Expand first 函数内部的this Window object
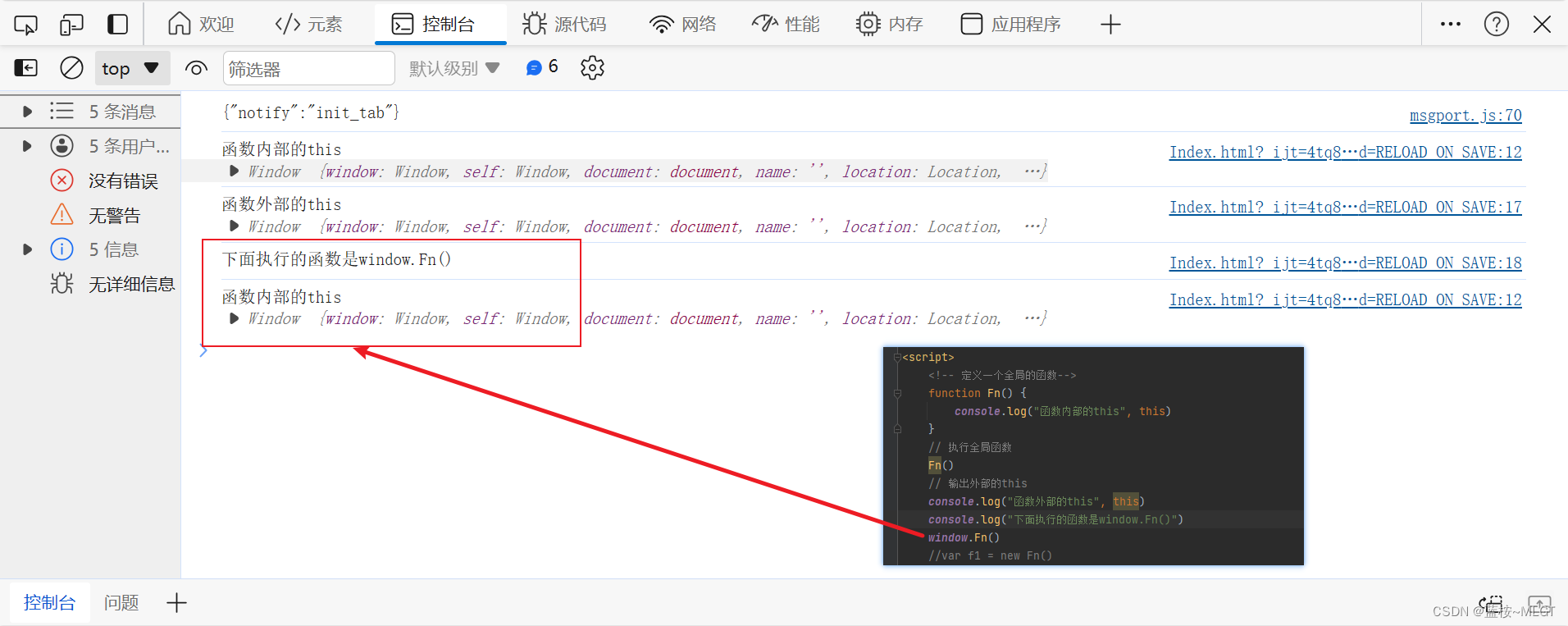 point(235,171)
